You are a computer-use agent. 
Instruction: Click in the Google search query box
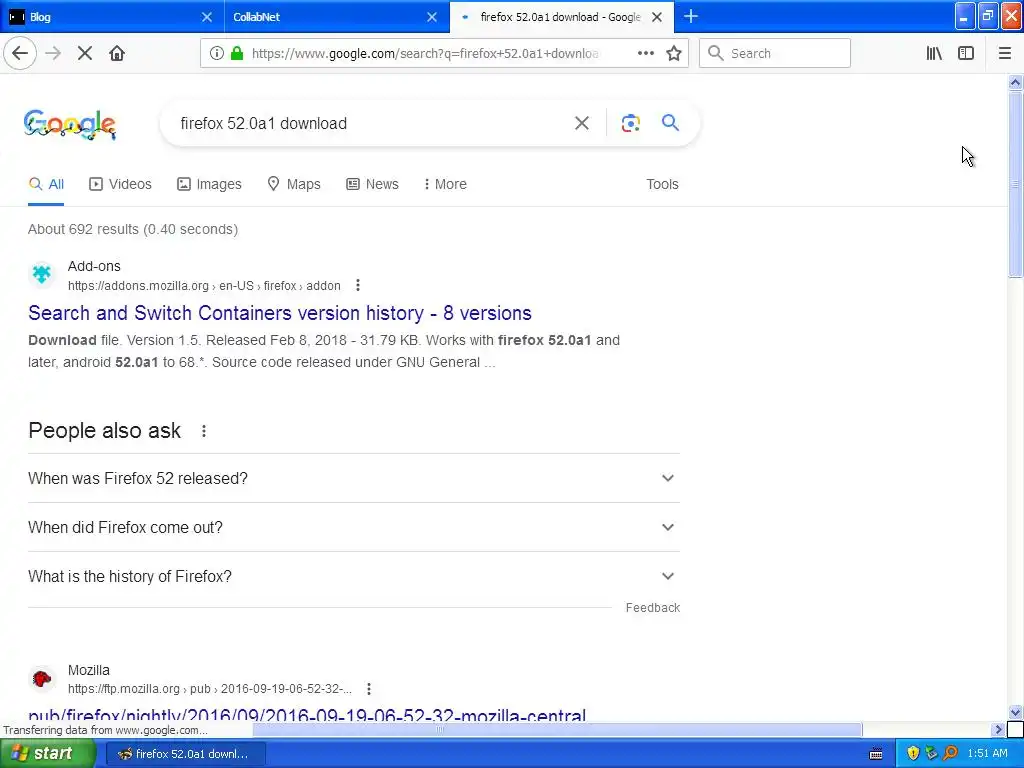click(x=366, y=123)
